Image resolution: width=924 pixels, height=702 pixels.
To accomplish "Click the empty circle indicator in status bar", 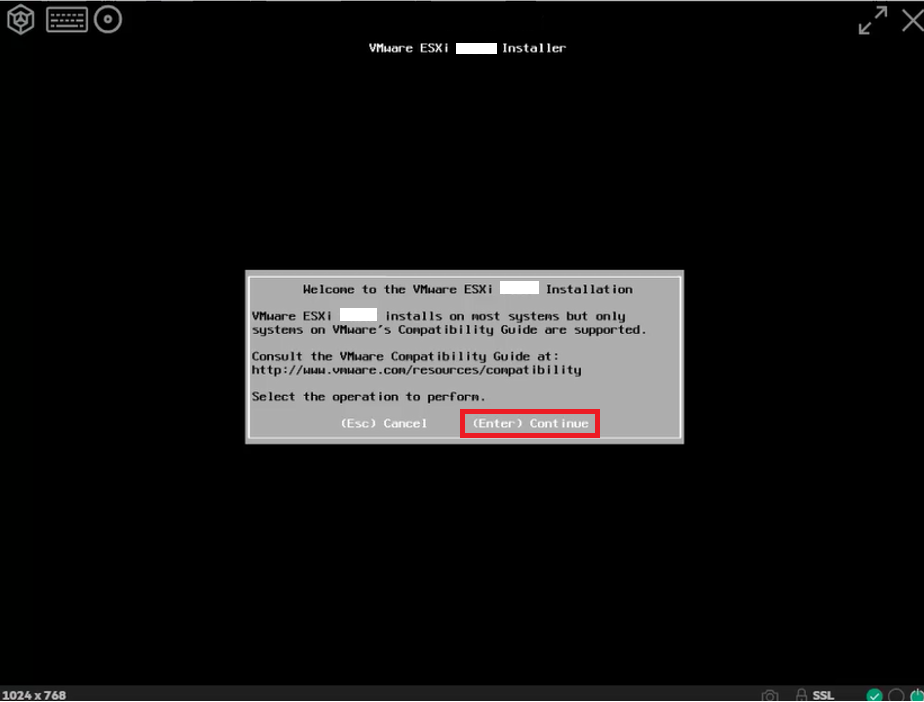I will coord(896,696).
